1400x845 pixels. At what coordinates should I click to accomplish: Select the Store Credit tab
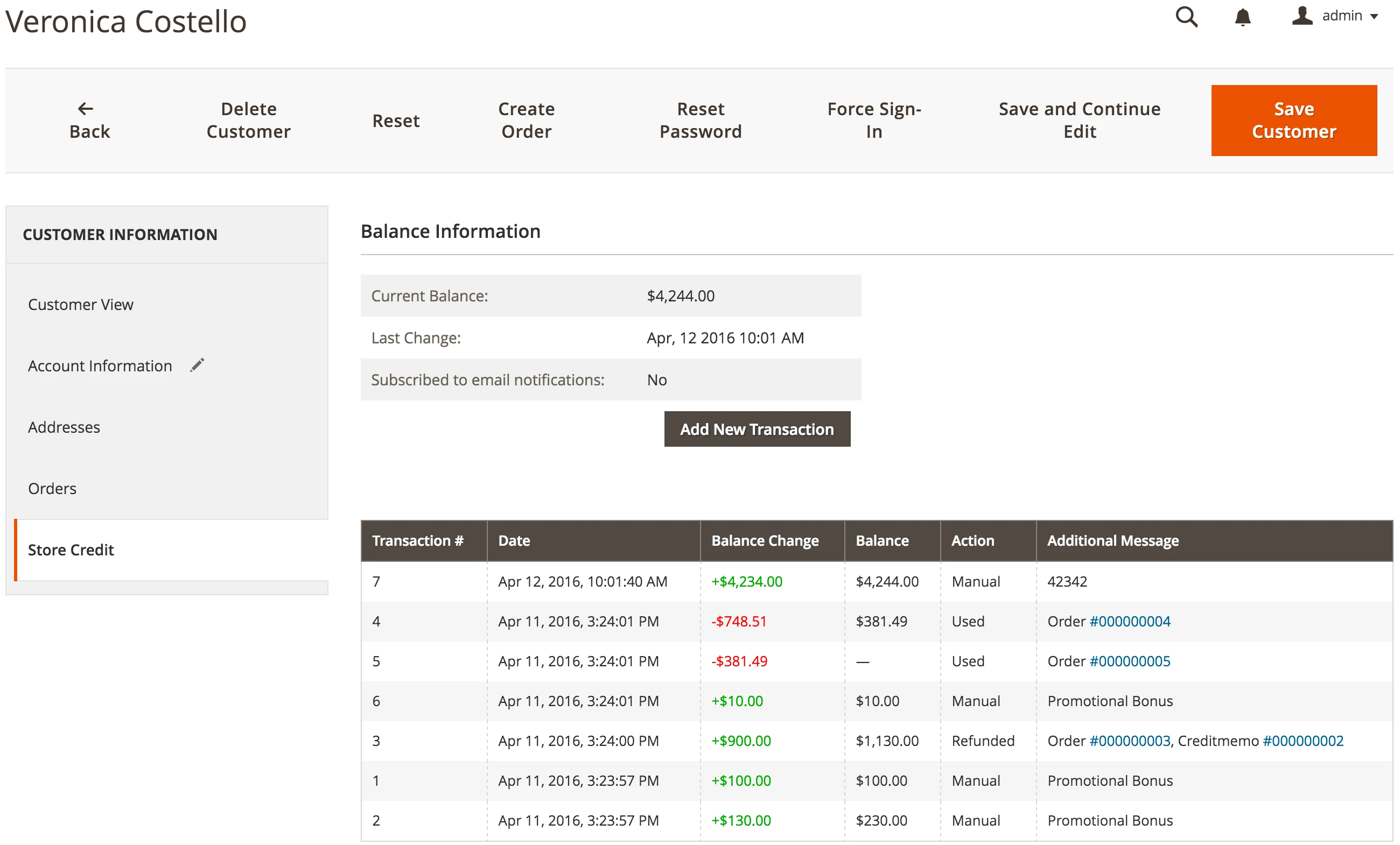(71, 550)
